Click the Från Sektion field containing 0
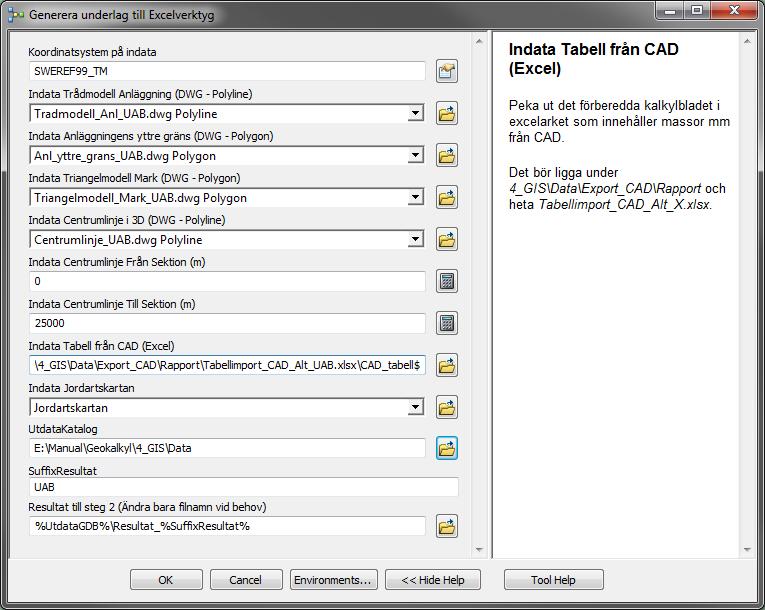Viewport: 765px width, 610px height. [227, 281]
